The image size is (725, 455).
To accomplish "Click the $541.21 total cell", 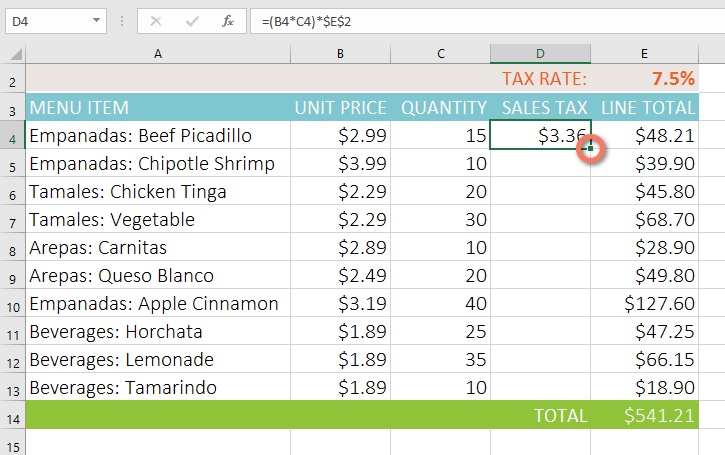I will coord(644,415).
